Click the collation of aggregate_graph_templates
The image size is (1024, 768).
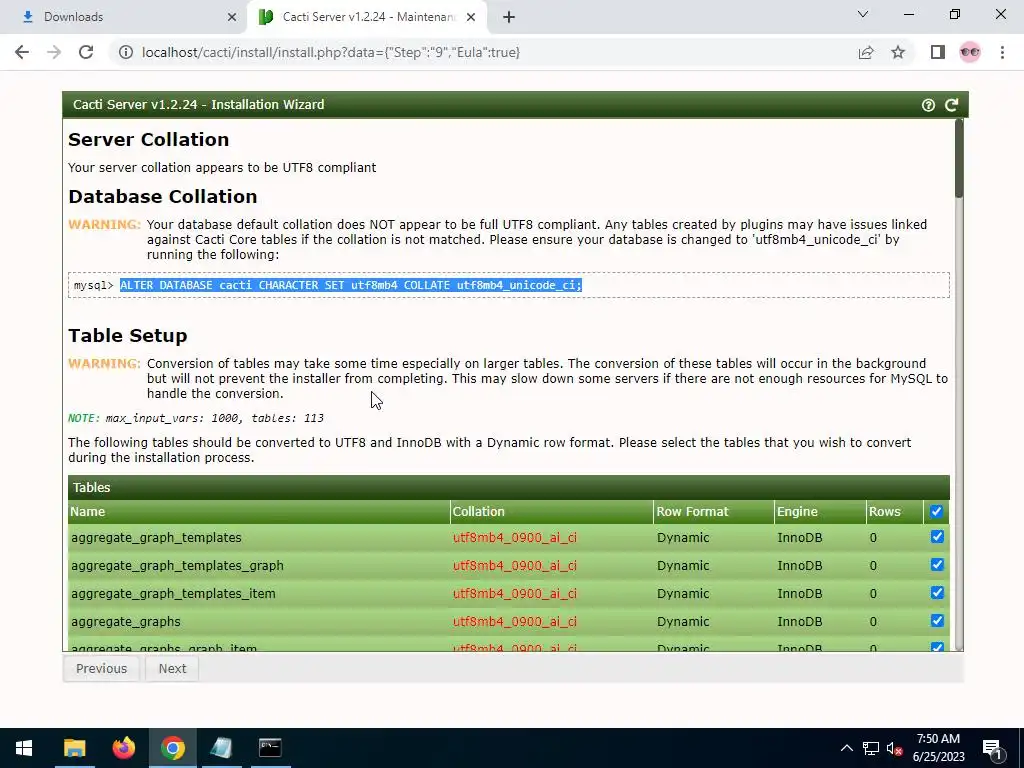point(515,537)
